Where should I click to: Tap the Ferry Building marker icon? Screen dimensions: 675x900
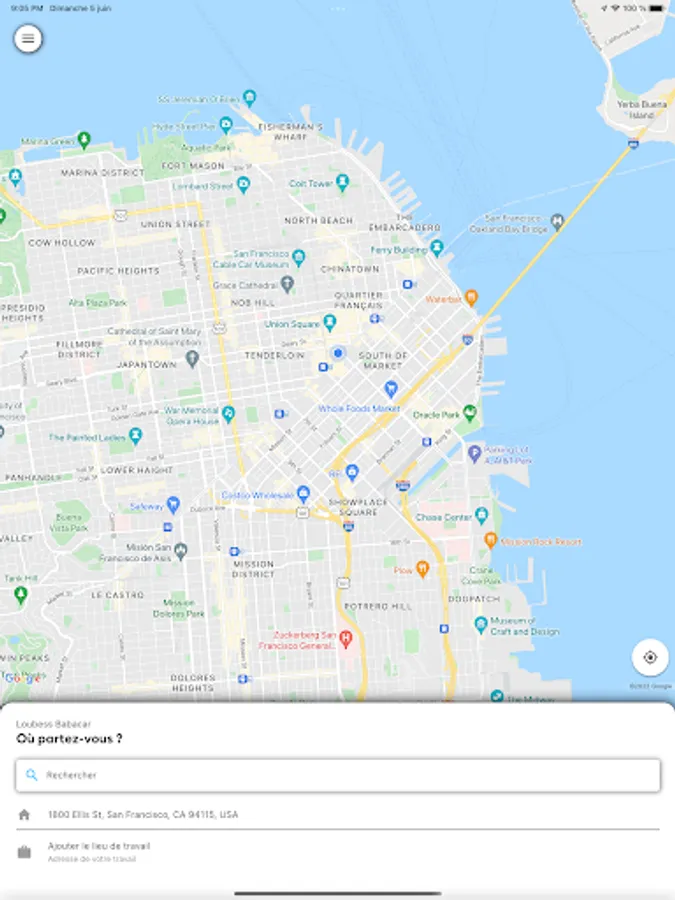click(437, 248)
